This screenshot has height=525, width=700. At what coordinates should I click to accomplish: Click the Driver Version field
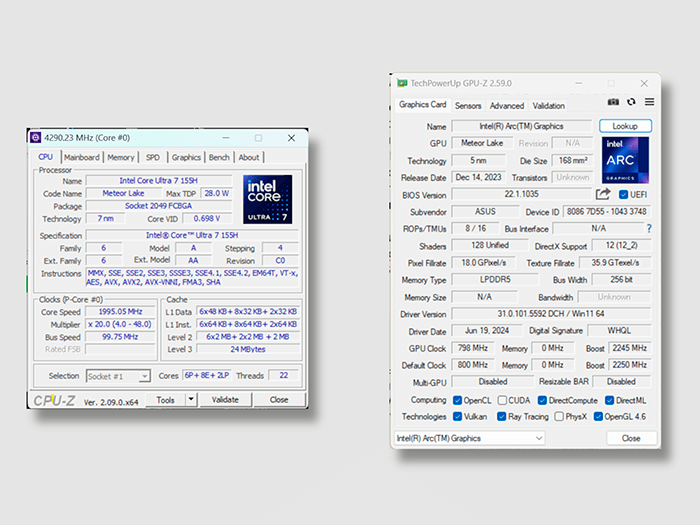click(x=551, y=314)
